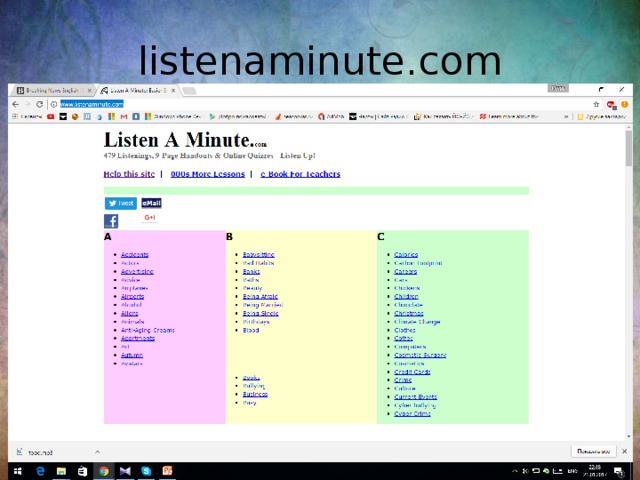
Task: Open the Other bookmarks folder
Action: [x=601, y=117]
